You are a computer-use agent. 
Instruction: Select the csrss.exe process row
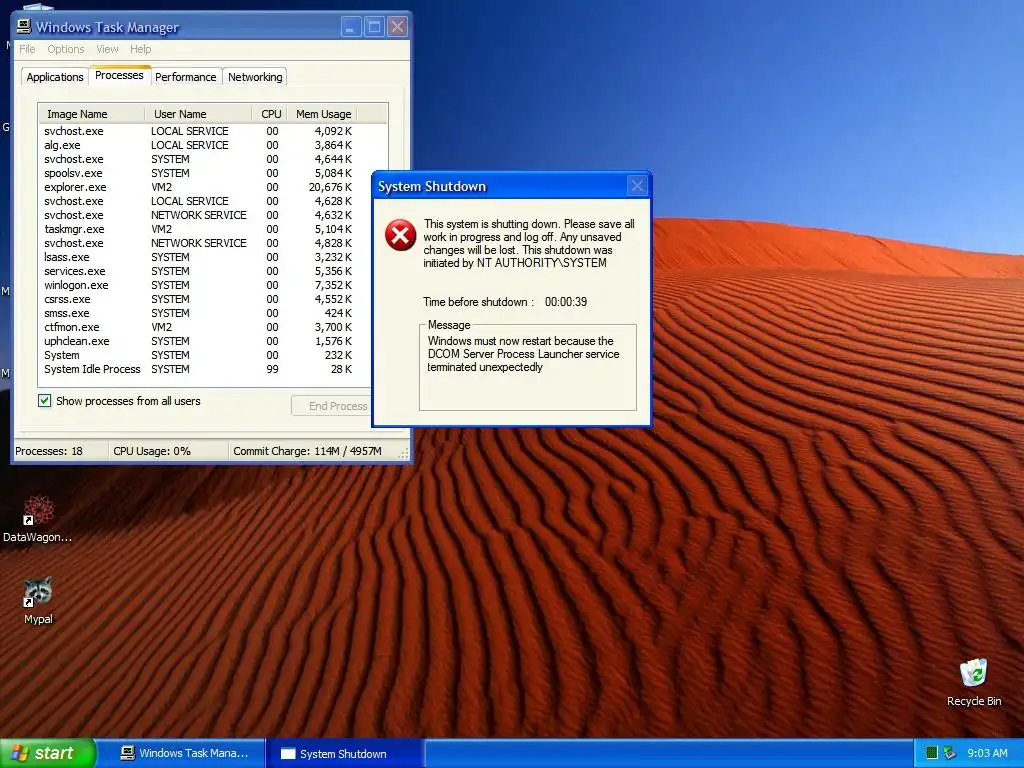pyautogui.click(x=199, y=299)
